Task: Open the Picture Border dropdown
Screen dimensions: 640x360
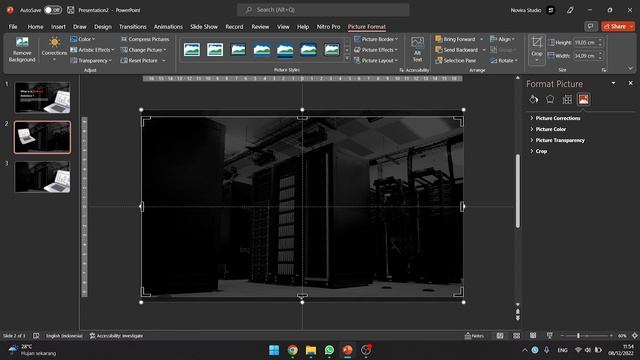Action: pyautogui.click(x=376, y=39)
